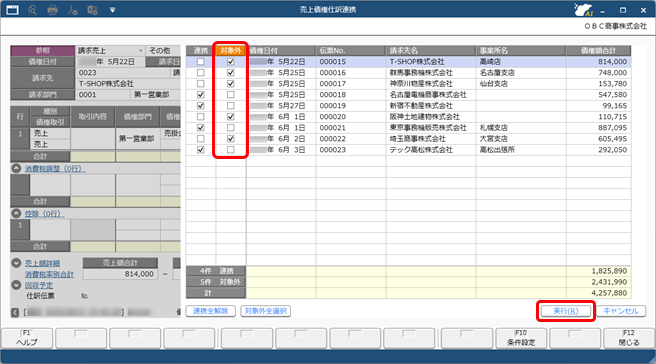The width and height of the screenshot is (656, 364).
Task: Click the 連携 column header
Action: (201, 51)
